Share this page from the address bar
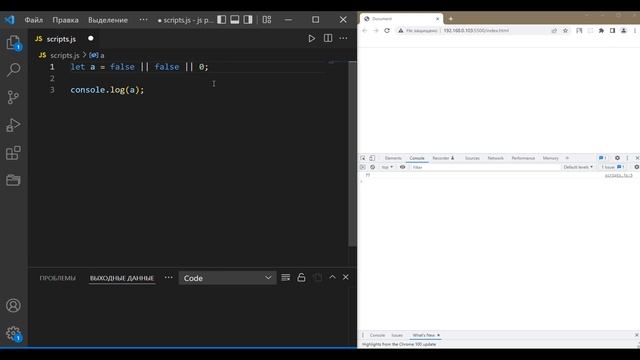This screenshot has width=640, height=360. tap(554, 31)
